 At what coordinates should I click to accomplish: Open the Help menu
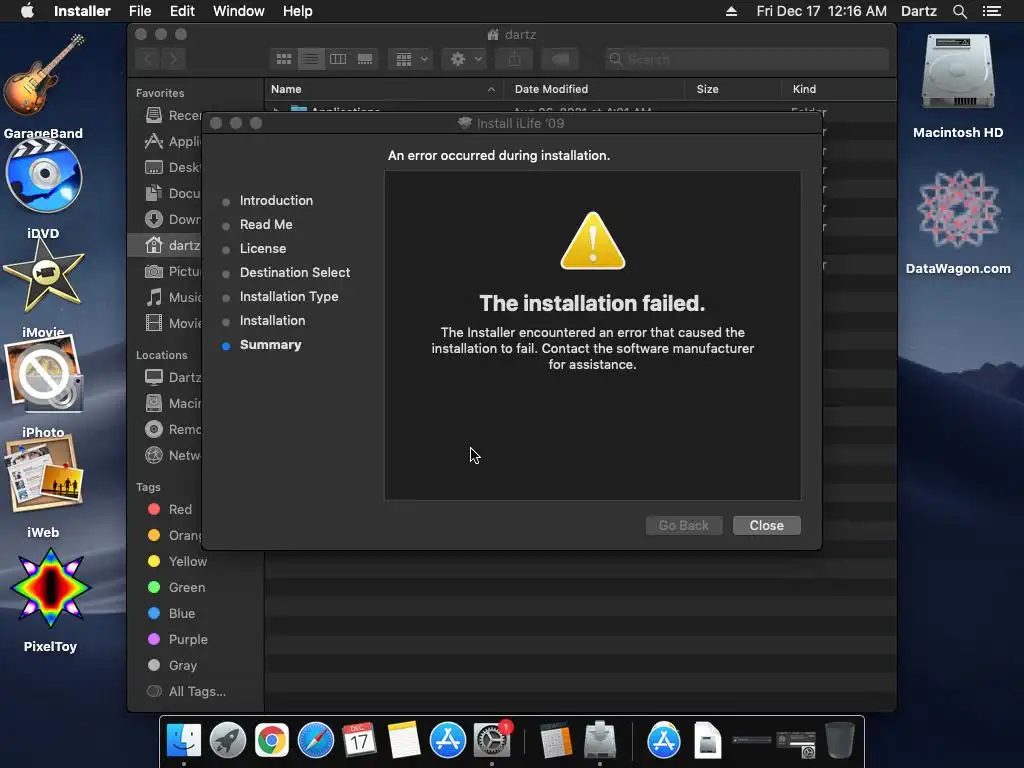pos(298,11)
